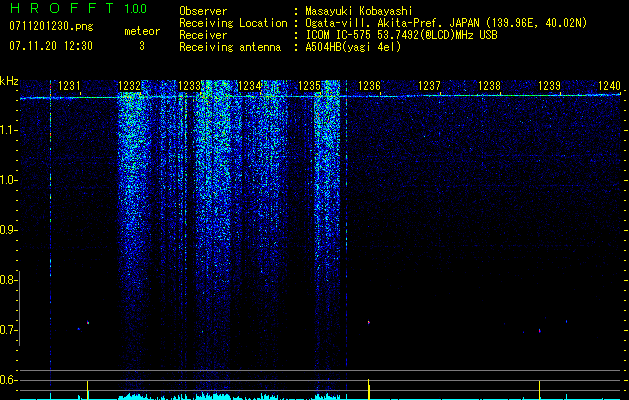Click the meteor echo dot after 1231
Image resolution: width=629 pixels, height=400 pixels.
[88, 322]
